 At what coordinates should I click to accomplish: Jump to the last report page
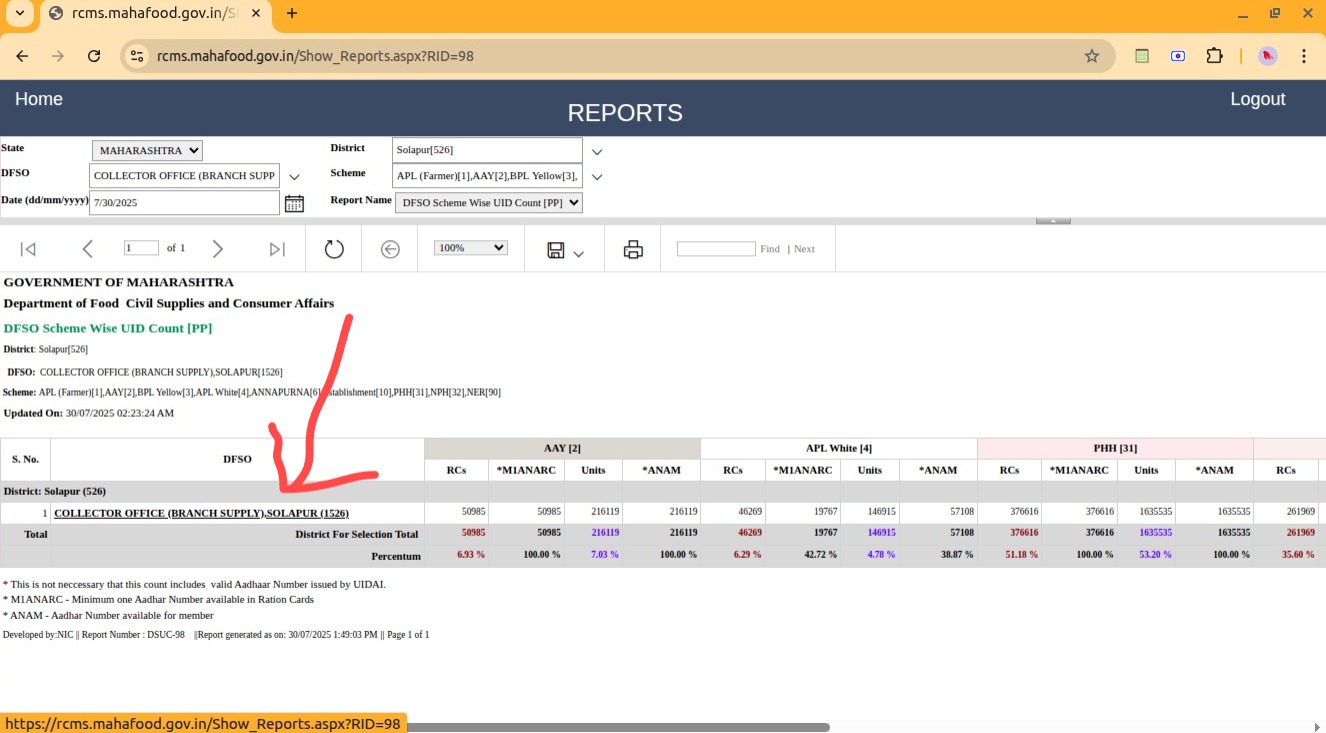[x=277, y=249]
